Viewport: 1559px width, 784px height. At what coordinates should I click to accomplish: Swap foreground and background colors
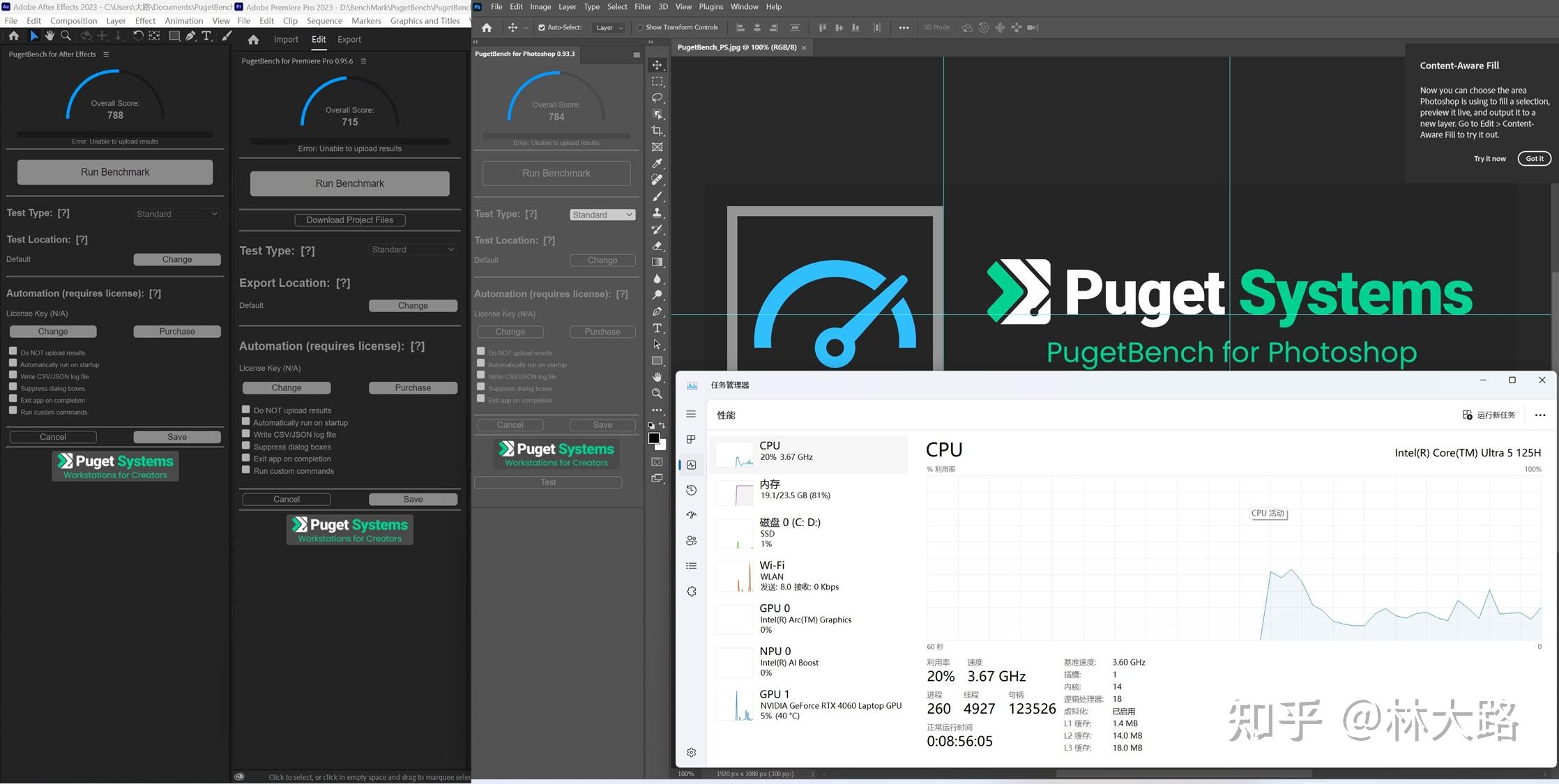[x=662, y=425]
